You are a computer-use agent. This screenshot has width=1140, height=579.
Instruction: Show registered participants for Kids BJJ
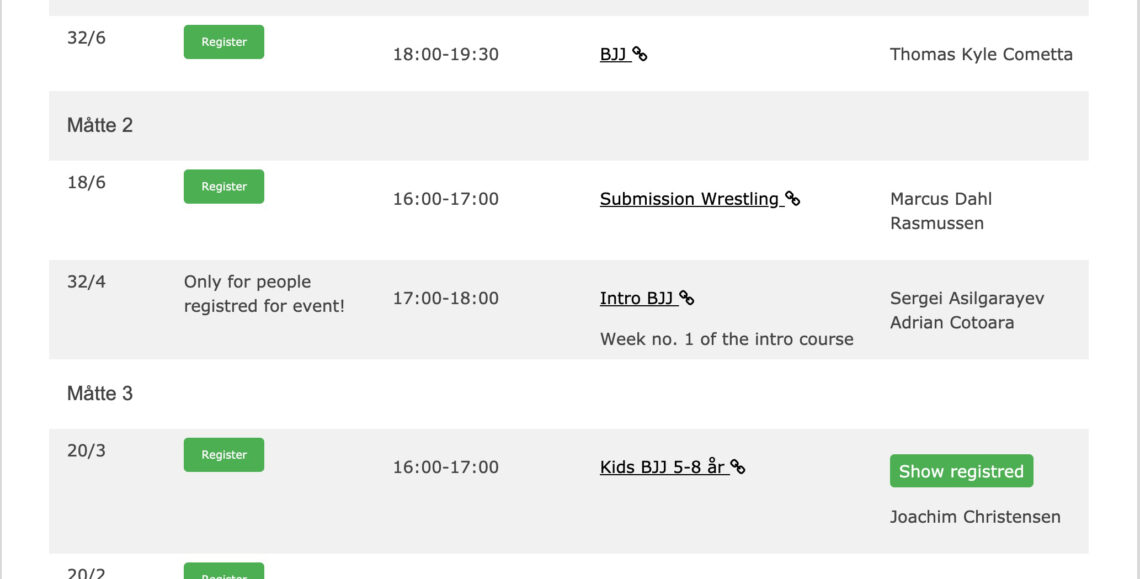pyautogui.click(x=961, y=471)
